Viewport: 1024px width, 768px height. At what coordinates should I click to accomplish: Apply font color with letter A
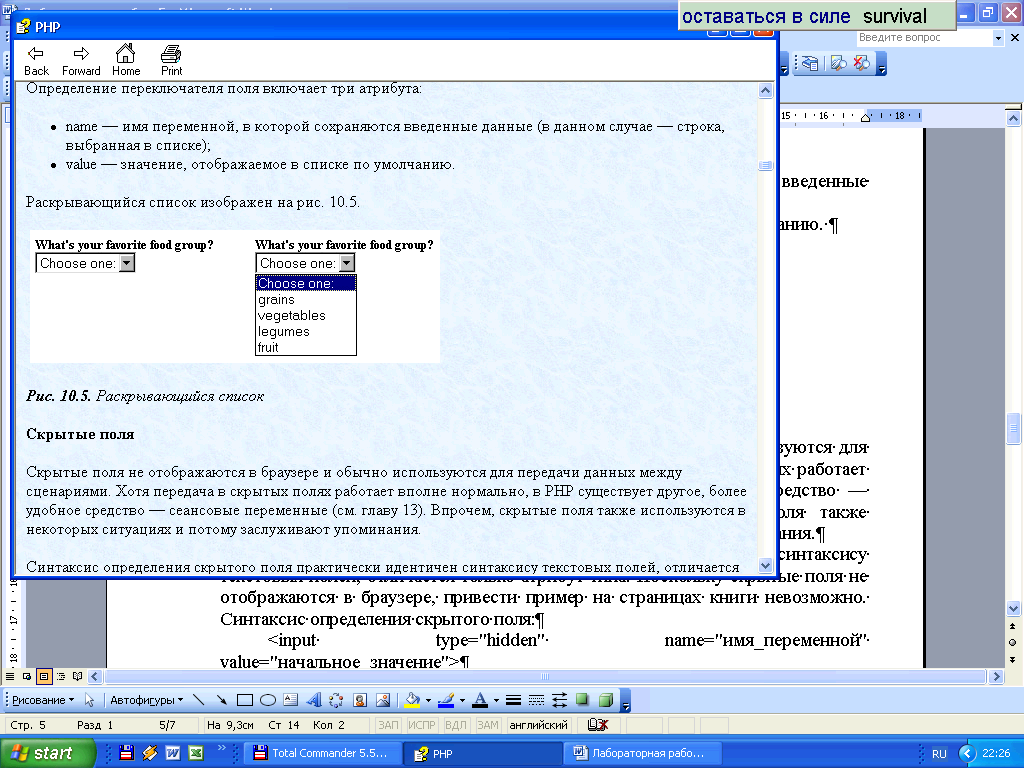coord(480,700)
